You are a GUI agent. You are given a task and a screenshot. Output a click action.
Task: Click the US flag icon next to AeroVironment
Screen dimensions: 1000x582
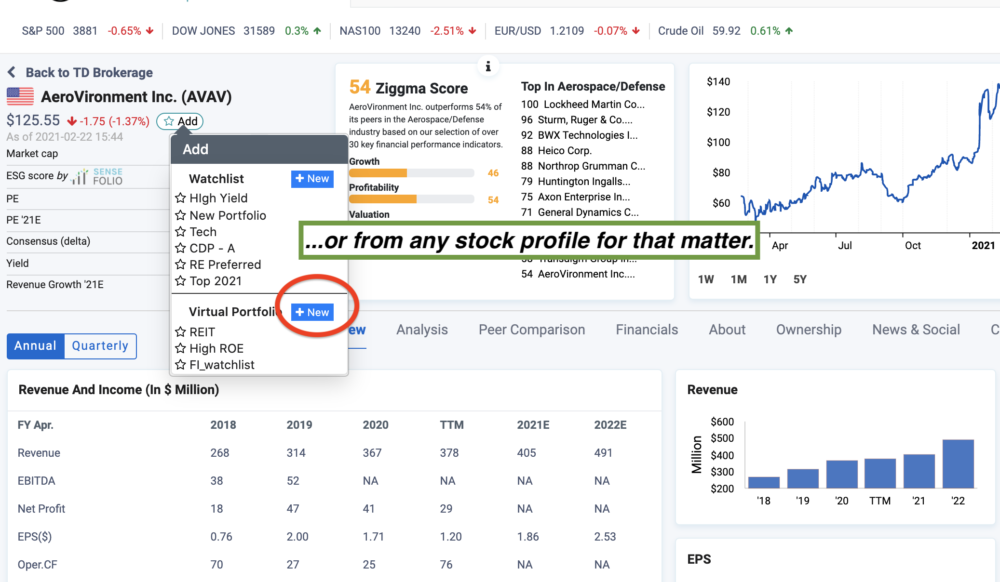coord(20,96)
